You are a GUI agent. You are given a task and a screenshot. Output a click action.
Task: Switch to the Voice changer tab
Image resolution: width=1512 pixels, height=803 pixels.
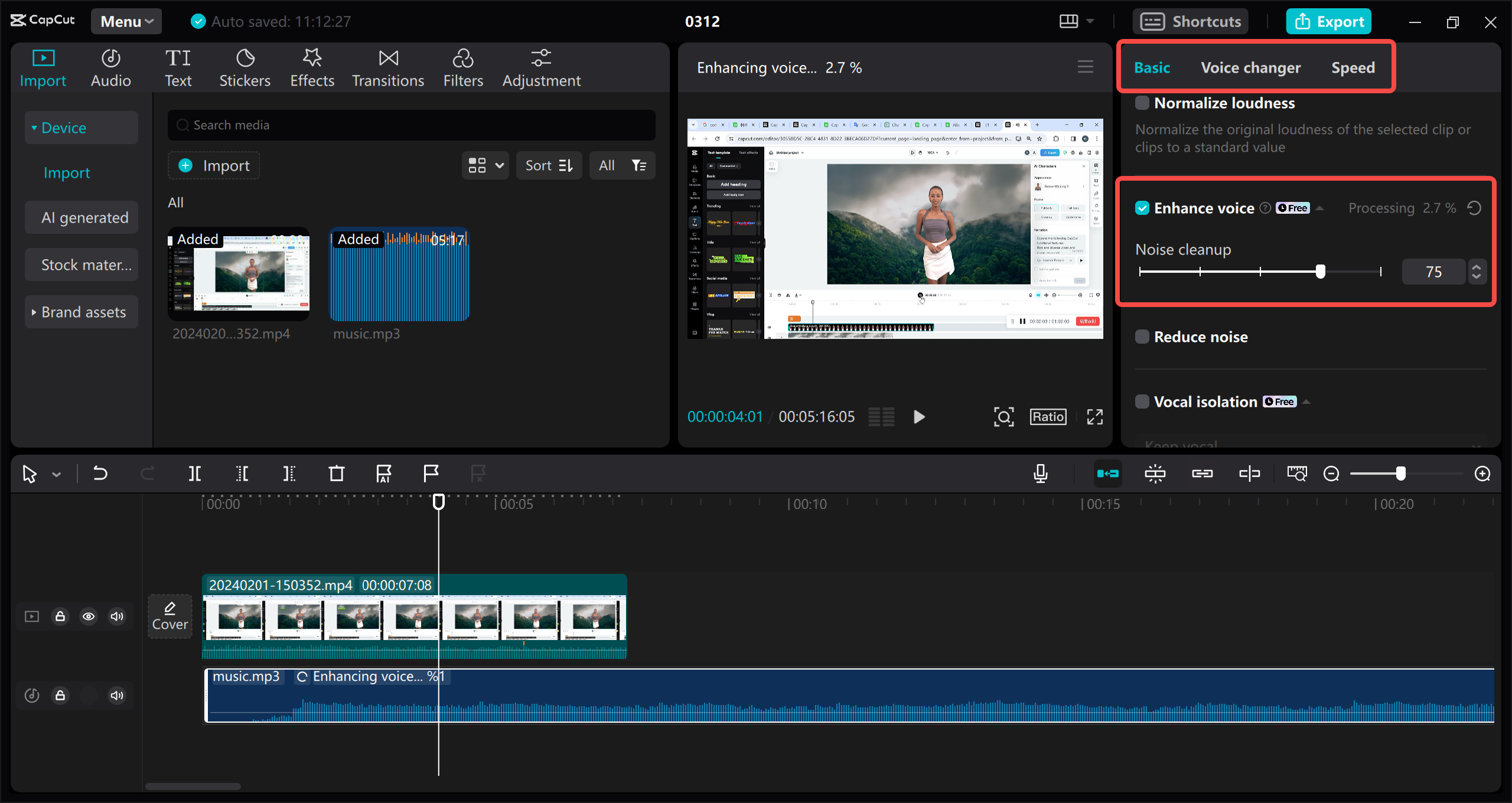[1250, 68]
